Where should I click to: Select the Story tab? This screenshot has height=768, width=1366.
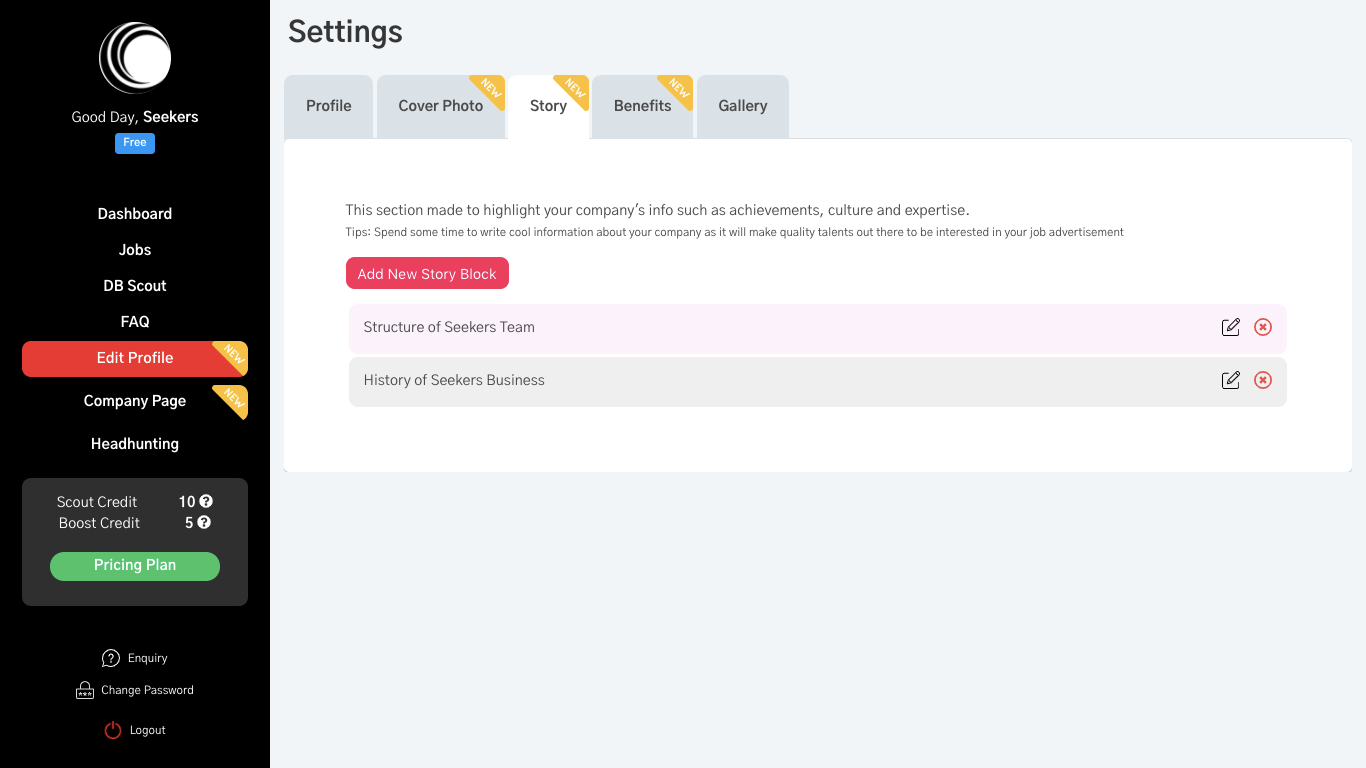click(548, 106)
